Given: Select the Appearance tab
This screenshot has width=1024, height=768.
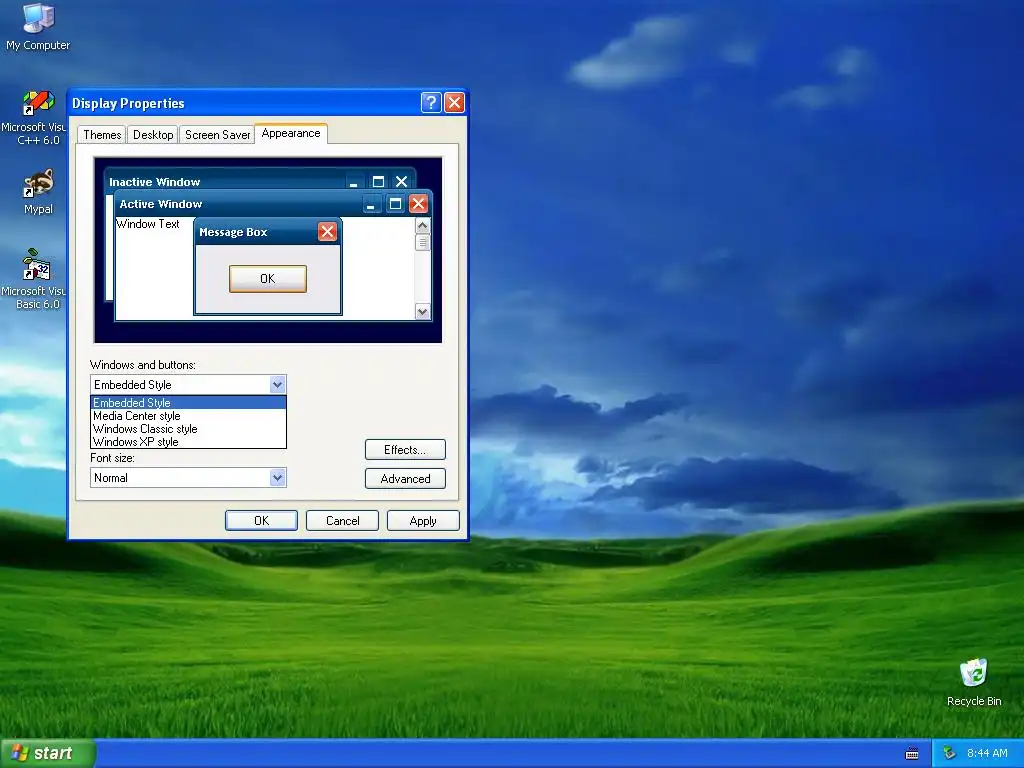Looking at the screenshot, I should pyautogui.click(x=291, y=133).
